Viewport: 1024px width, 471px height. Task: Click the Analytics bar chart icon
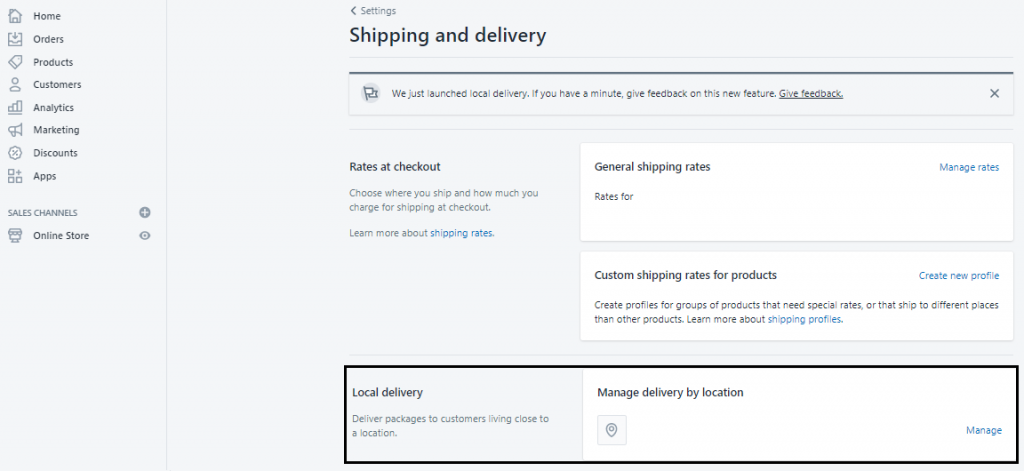pyautogui.click(x=15, y=107)
